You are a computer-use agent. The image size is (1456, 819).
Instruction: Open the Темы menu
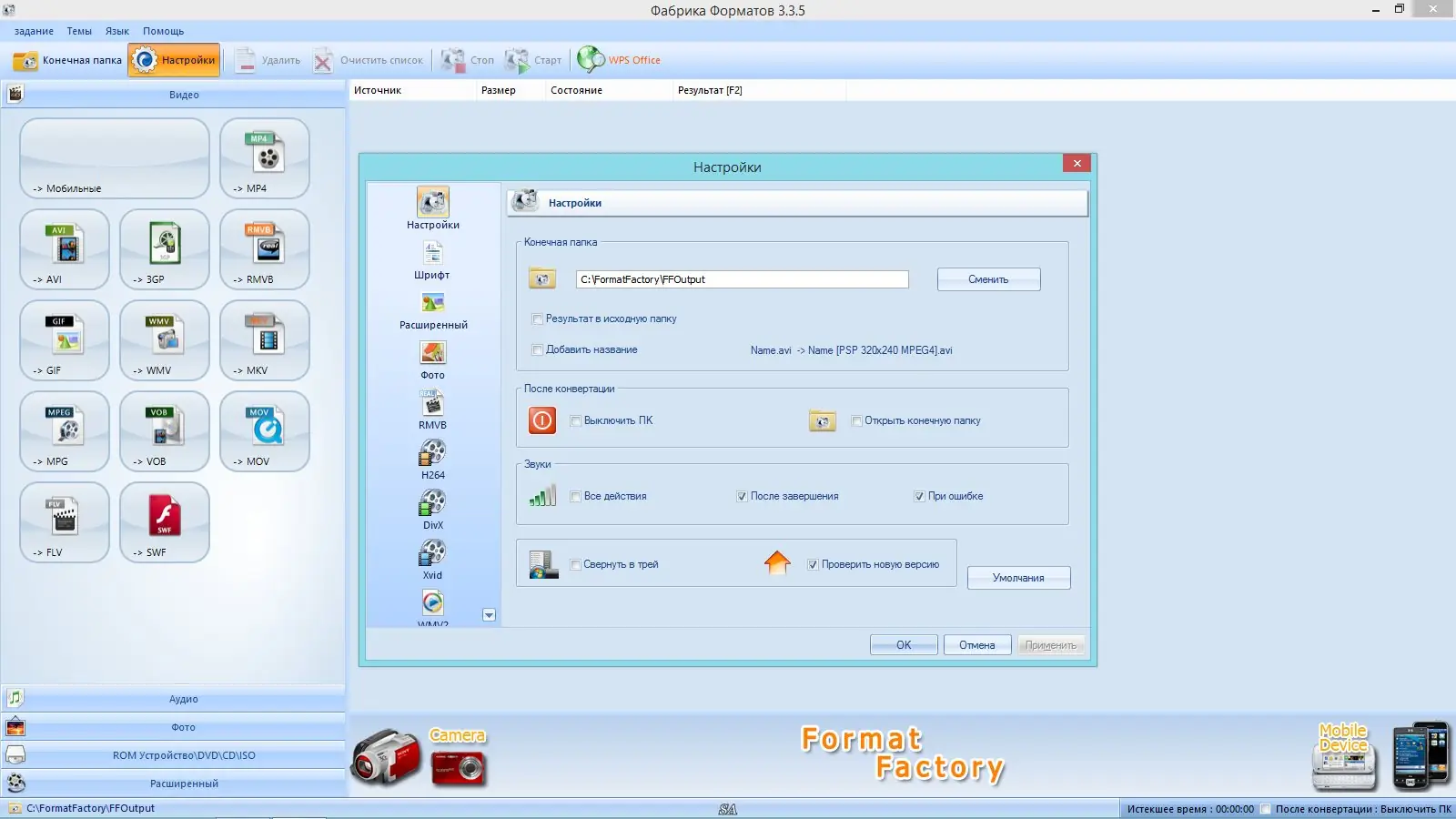tap(78, 30)
